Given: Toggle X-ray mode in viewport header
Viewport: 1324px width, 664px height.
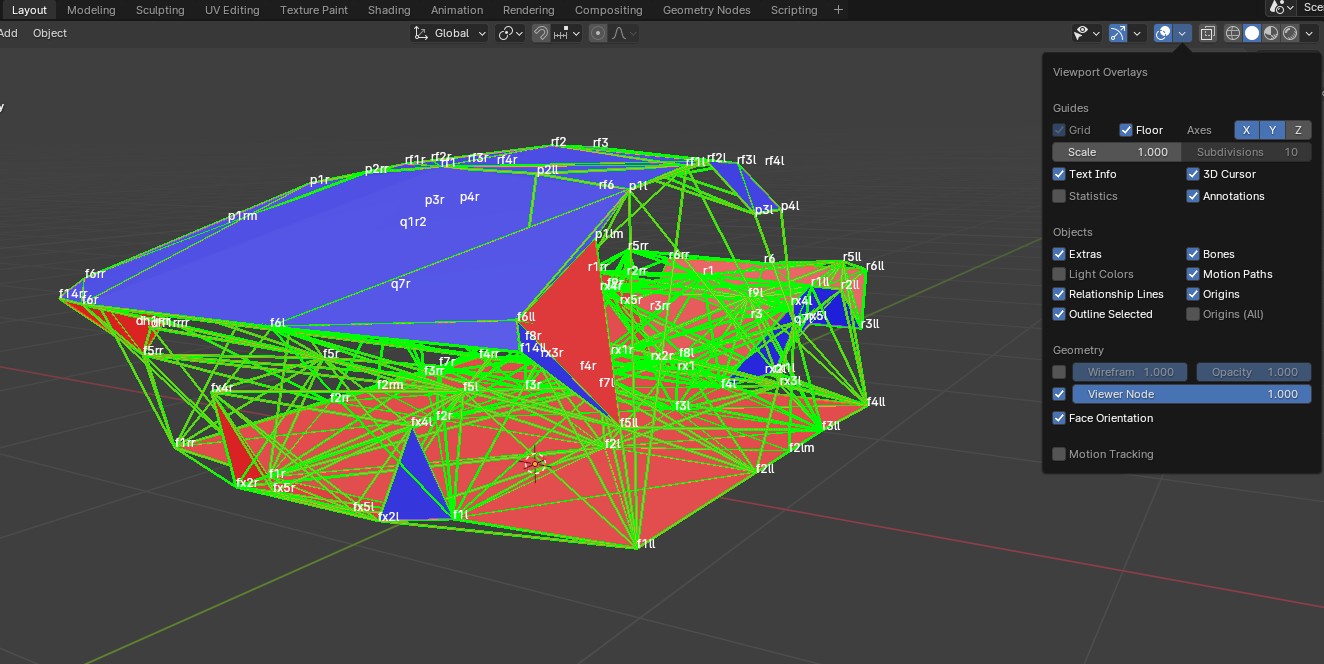Looking at the screenshot, I should click(x=1207, y=33).
